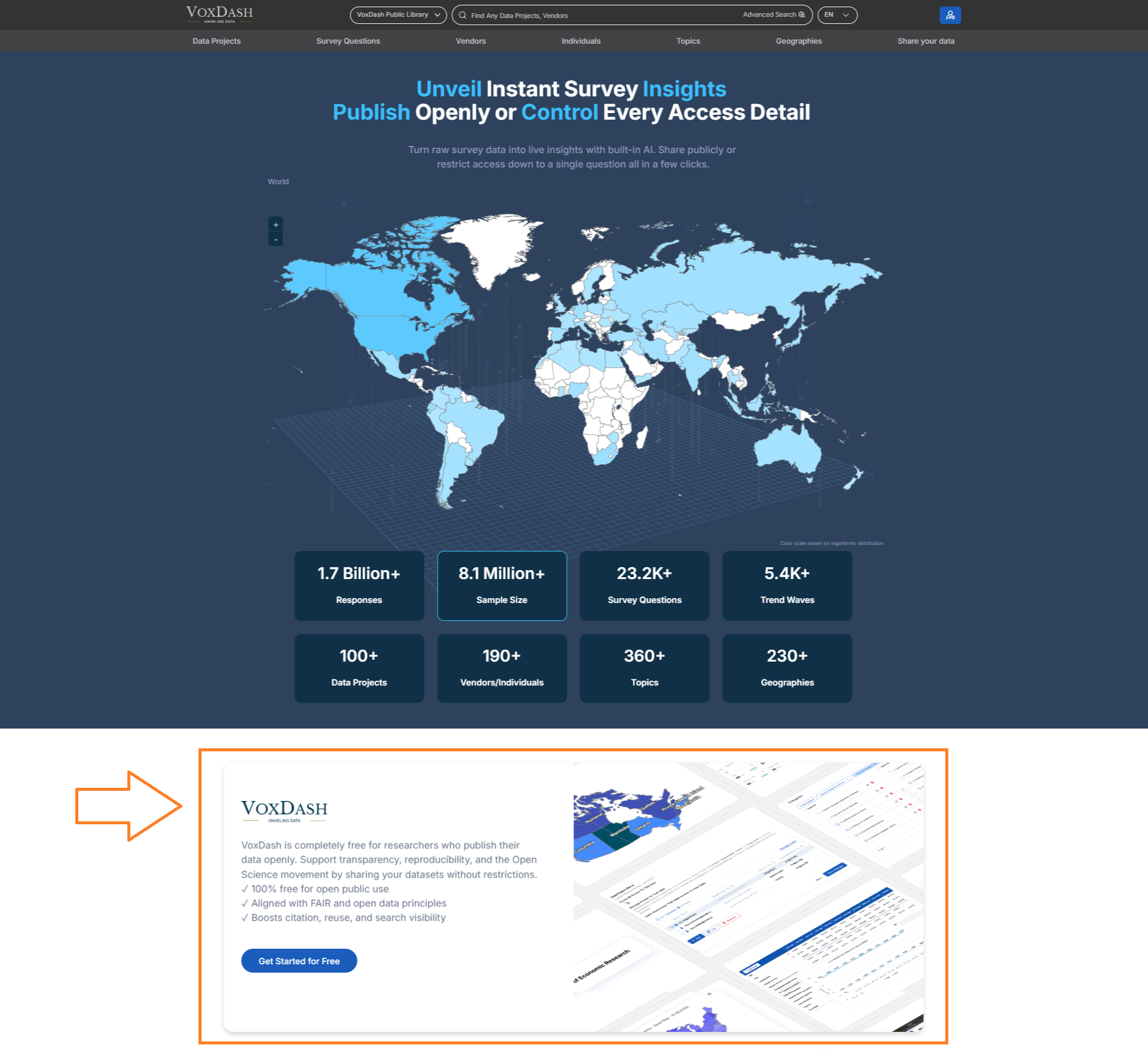Open the Vendors menu item
1148x1051 pixels.
pos(471,41)
